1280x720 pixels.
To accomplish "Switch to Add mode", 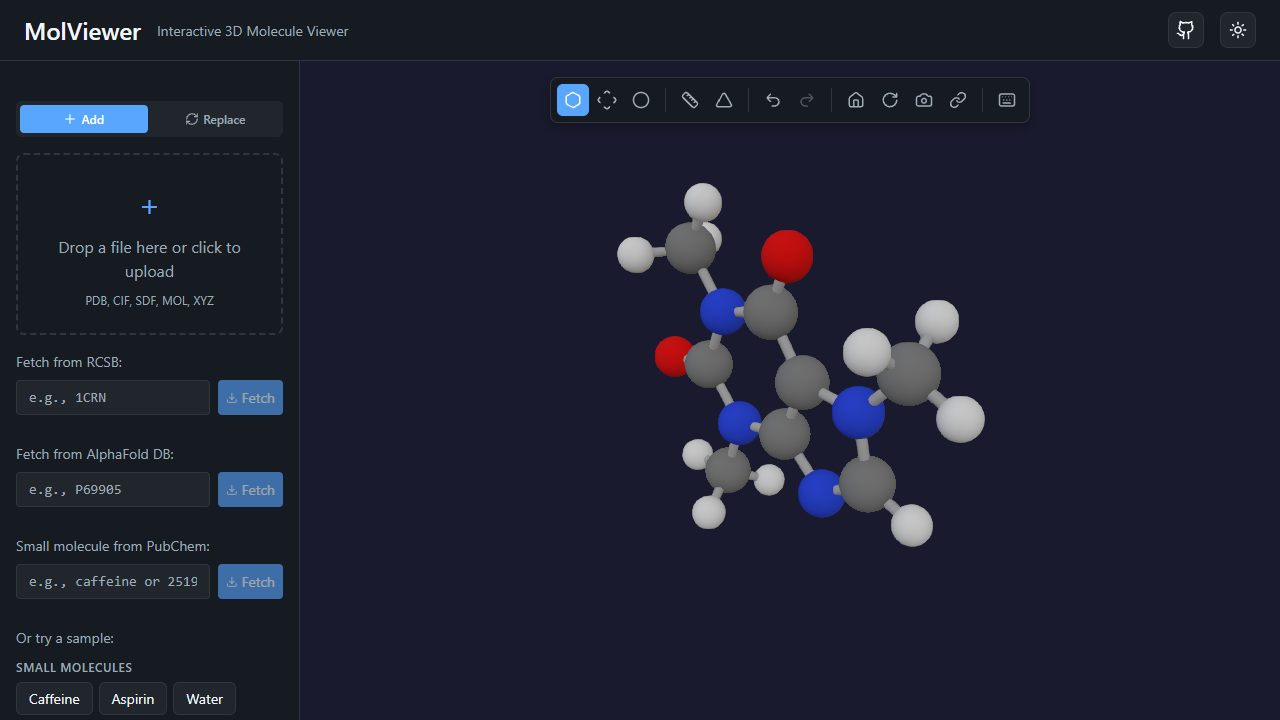I will click(84, 119).
